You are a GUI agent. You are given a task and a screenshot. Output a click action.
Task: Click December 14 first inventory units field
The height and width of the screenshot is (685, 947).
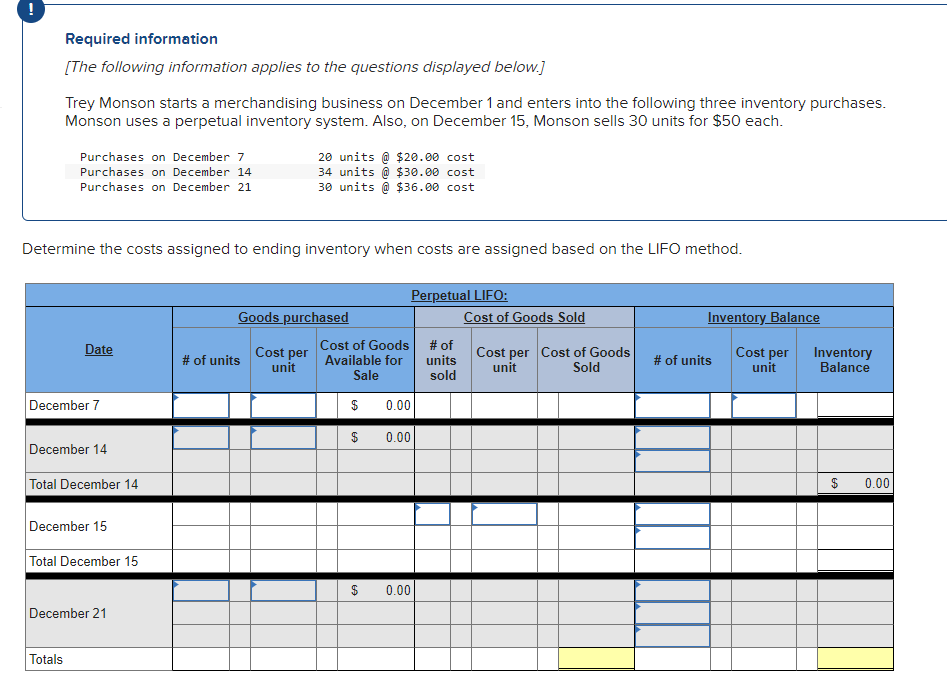pos(672,437)
